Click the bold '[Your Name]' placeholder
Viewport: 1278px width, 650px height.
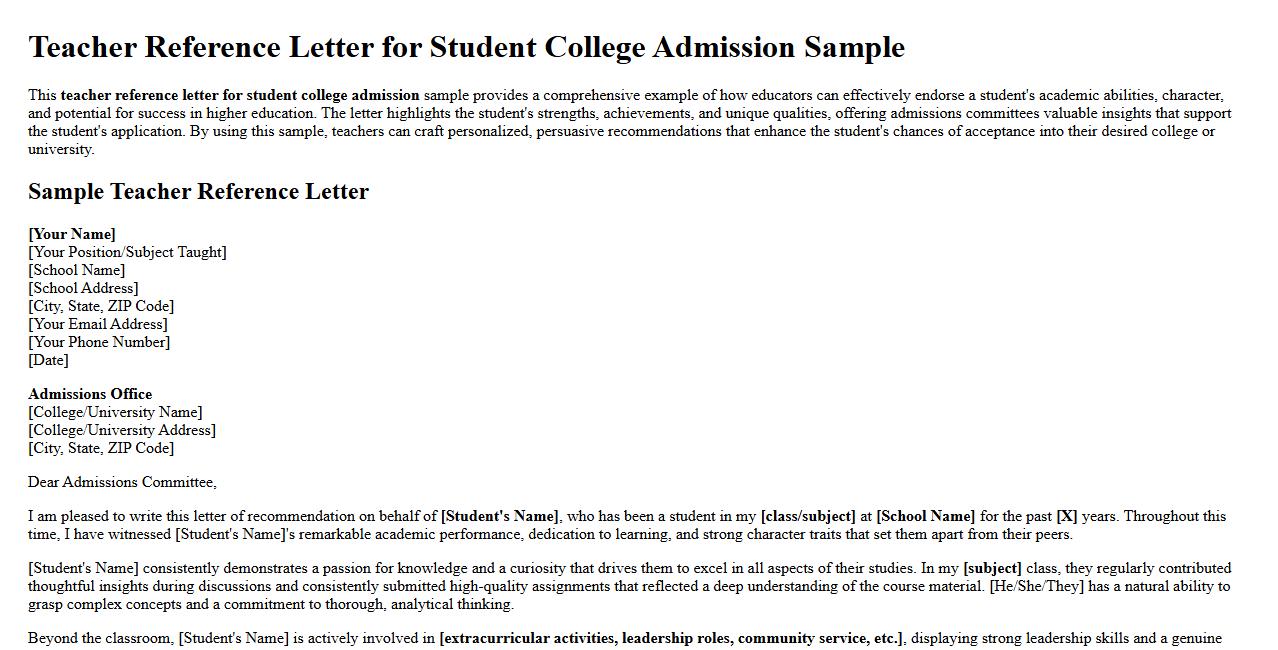(72, 234)
